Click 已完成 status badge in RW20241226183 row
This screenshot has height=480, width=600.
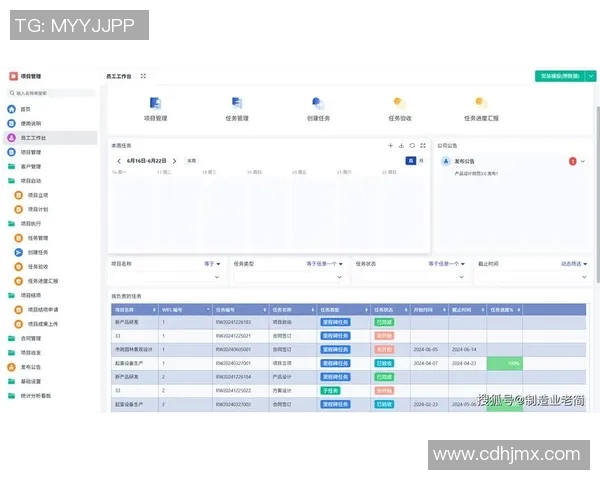pos(384,322)
